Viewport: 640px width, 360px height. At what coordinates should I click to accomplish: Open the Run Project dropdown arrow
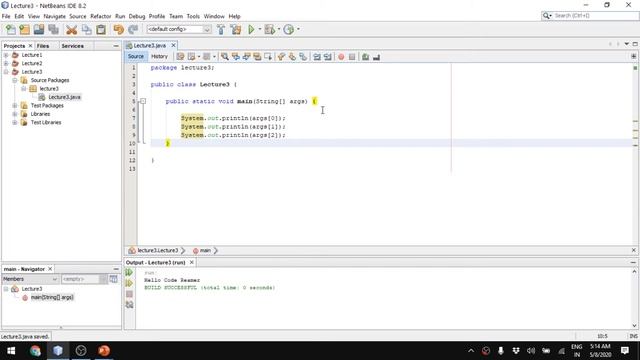(260, 29)
